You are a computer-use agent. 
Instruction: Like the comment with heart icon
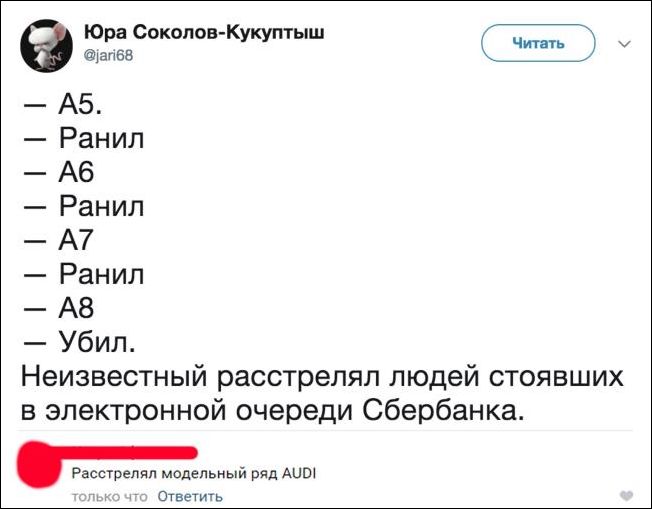pyautogui.click(x=626, y=495)
